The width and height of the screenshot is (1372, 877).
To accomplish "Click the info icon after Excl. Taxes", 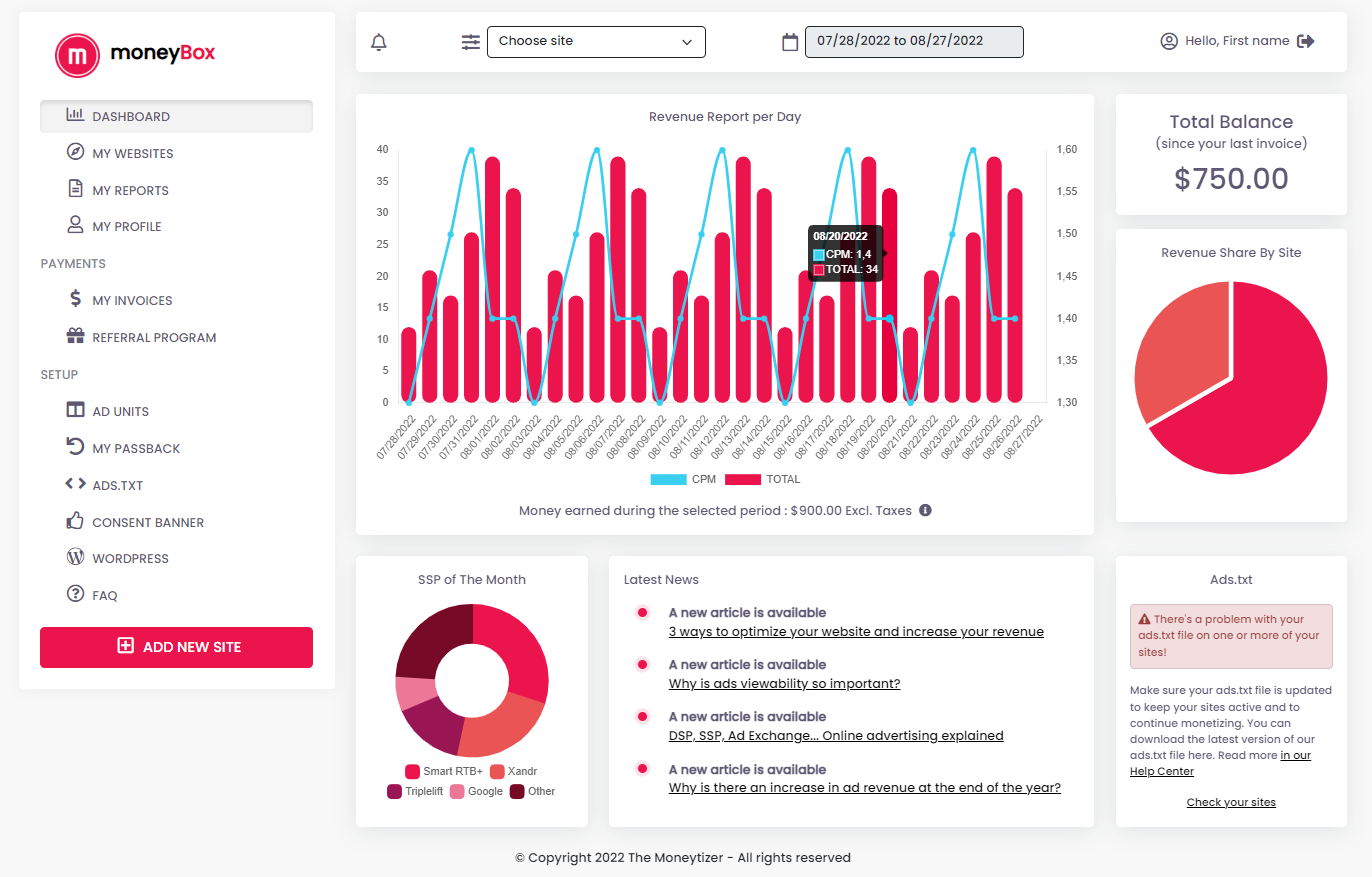I will point(925,510).
